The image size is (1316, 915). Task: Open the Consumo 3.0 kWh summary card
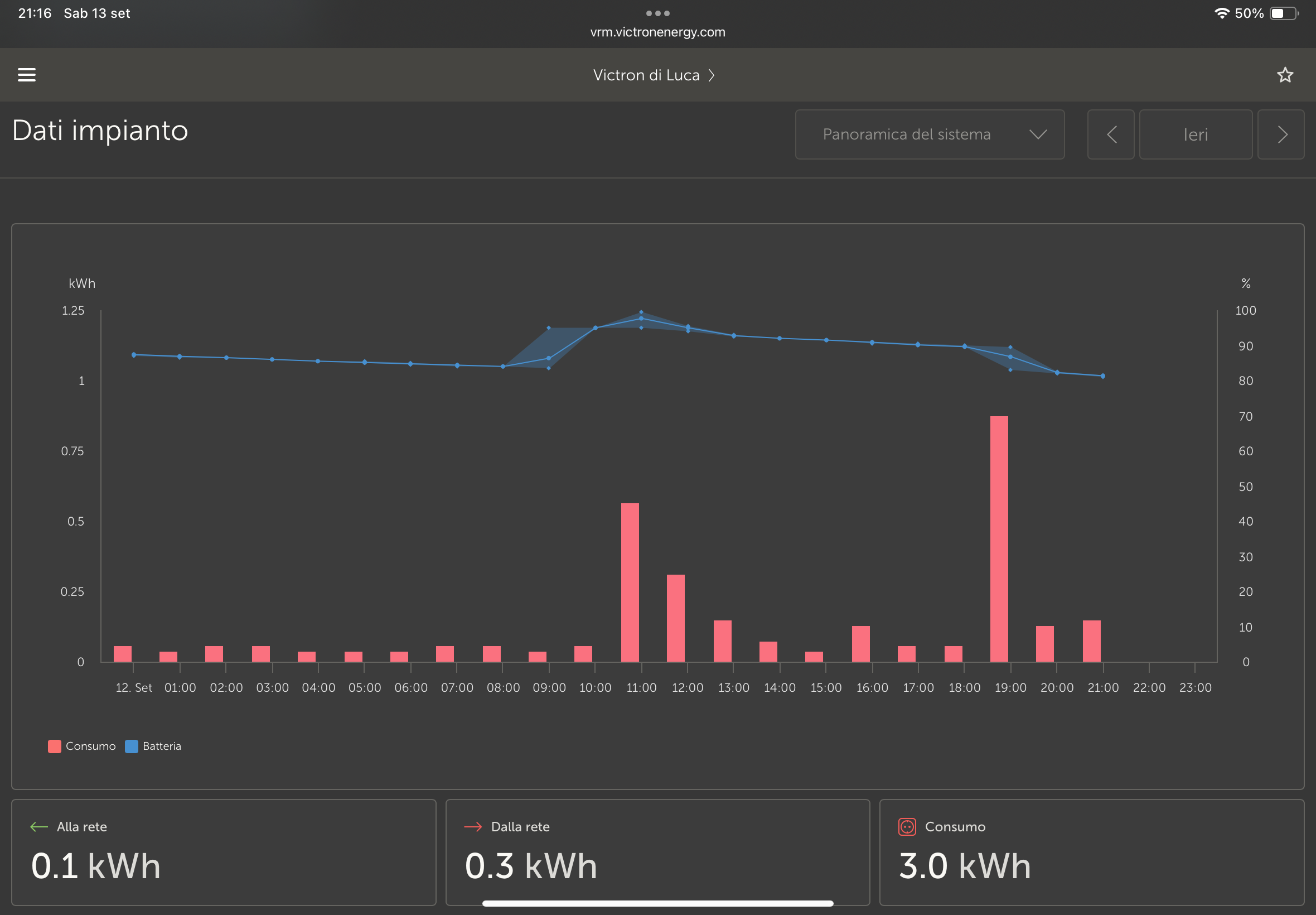coord(1091,852)
